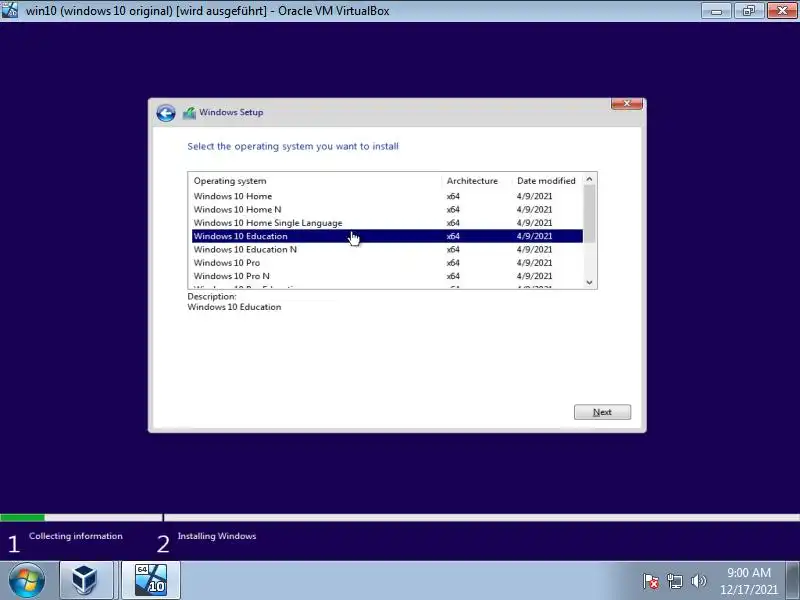The height and width of the screenshot is (600, 800).
Task: Click the Windows Setup title icon
Action: pos(189,113)
